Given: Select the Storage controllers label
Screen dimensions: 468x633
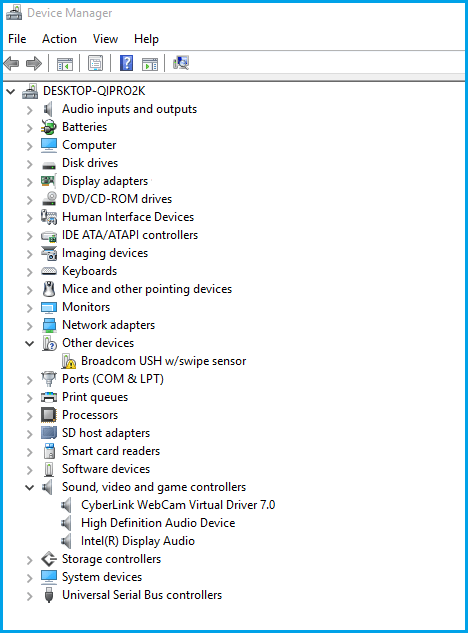Looking at the screenshot, I should 111,559.
